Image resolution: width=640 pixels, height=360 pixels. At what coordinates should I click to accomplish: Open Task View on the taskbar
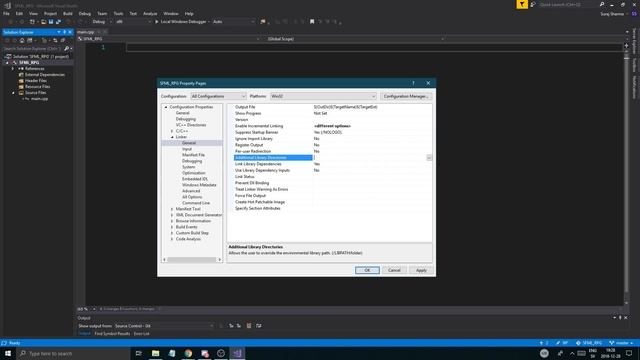(x=138, y=353)
